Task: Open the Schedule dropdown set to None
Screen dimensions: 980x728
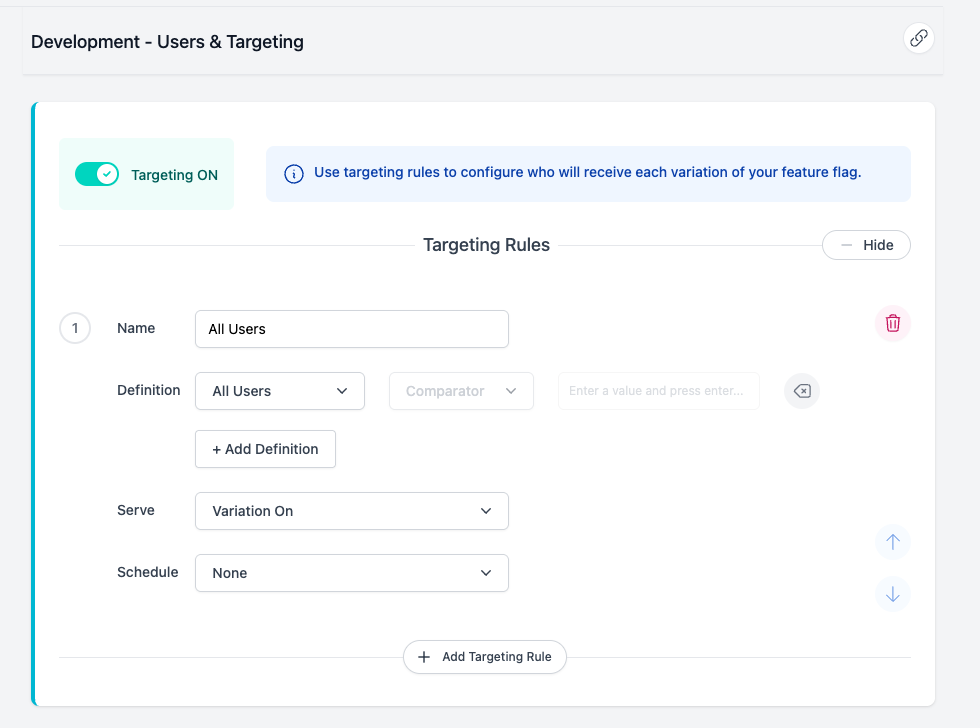Action: (351, 573)
